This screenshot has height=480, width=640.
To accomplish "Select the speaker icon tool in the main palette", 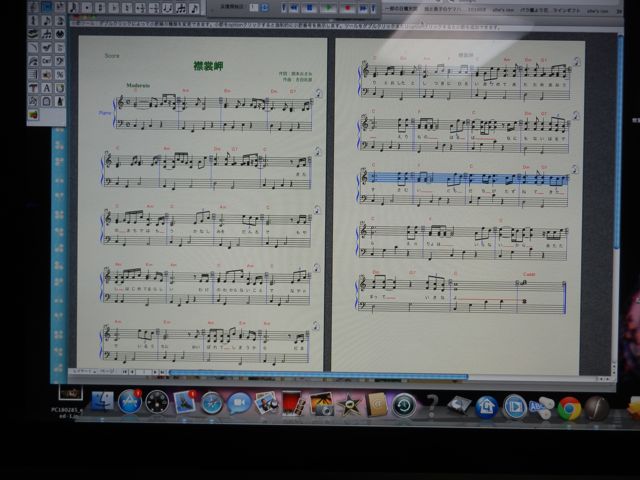I will point(47,74).
